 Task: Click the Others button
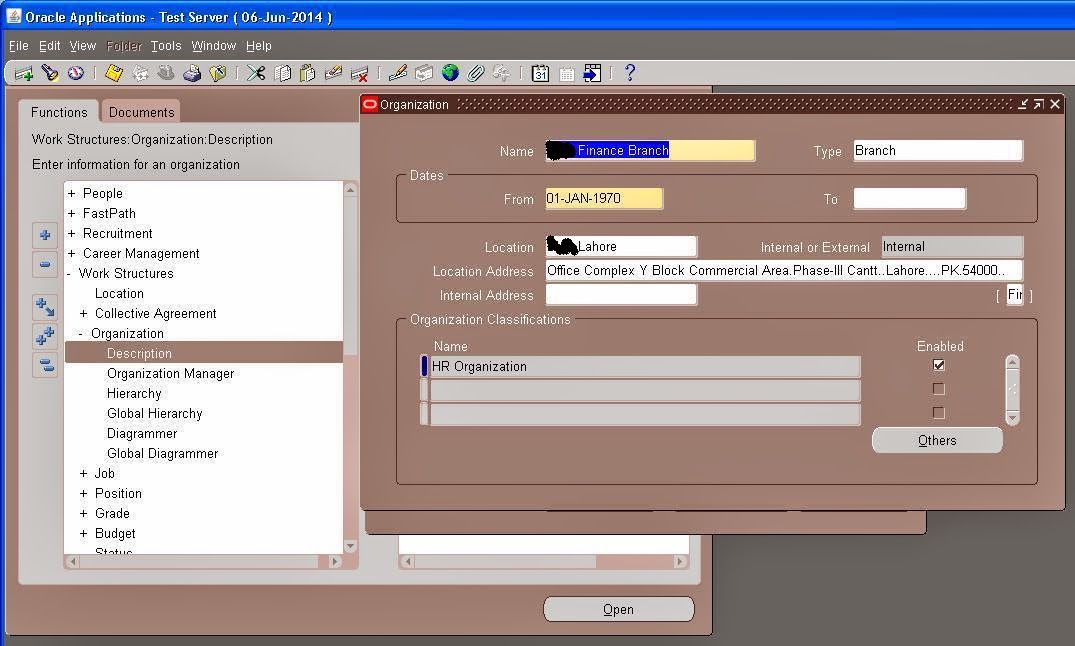937,440
